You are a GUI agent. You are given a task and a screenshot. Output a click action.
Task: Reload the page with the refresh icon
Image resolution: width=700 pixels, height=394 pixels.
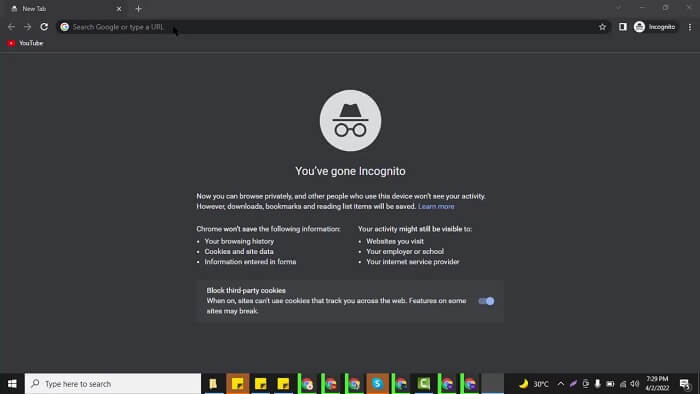[x=44, y=27]
